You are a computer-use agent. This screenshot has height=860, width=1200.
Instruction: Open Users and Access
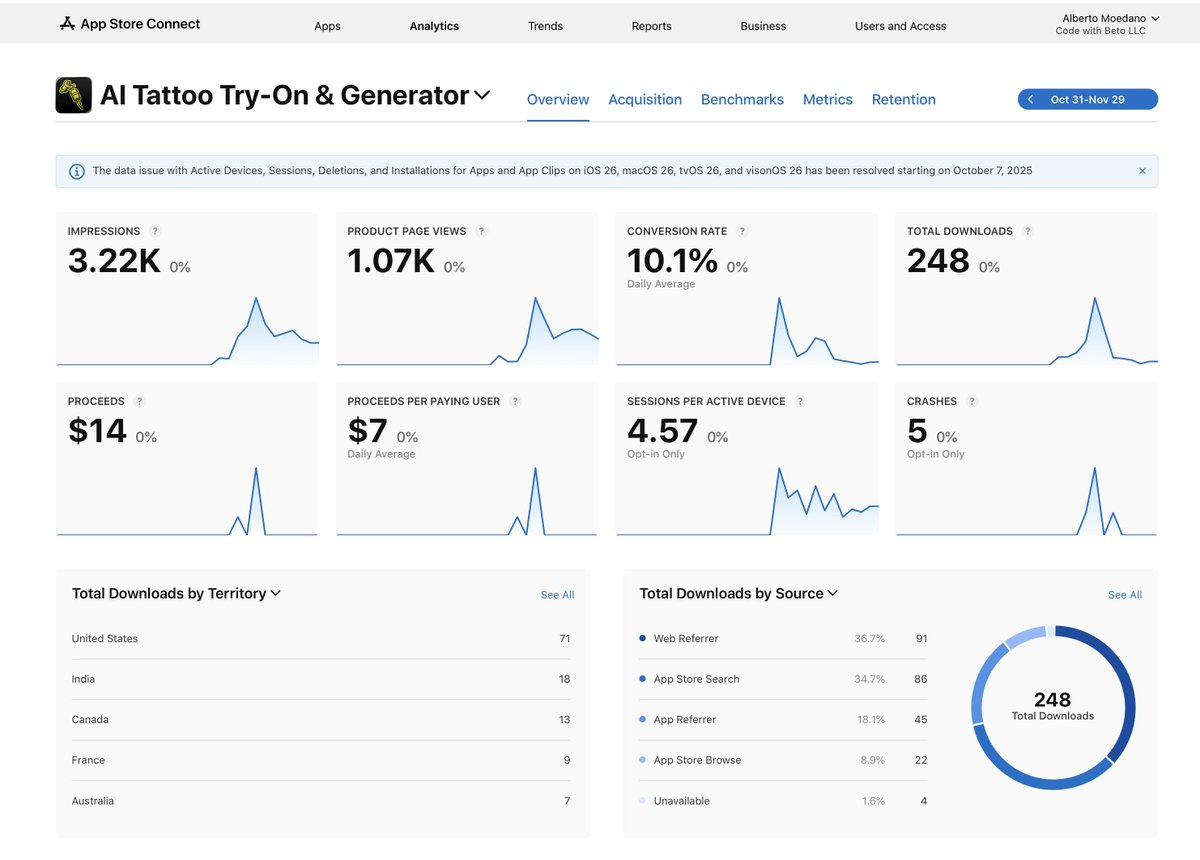[x=900, y=26]
